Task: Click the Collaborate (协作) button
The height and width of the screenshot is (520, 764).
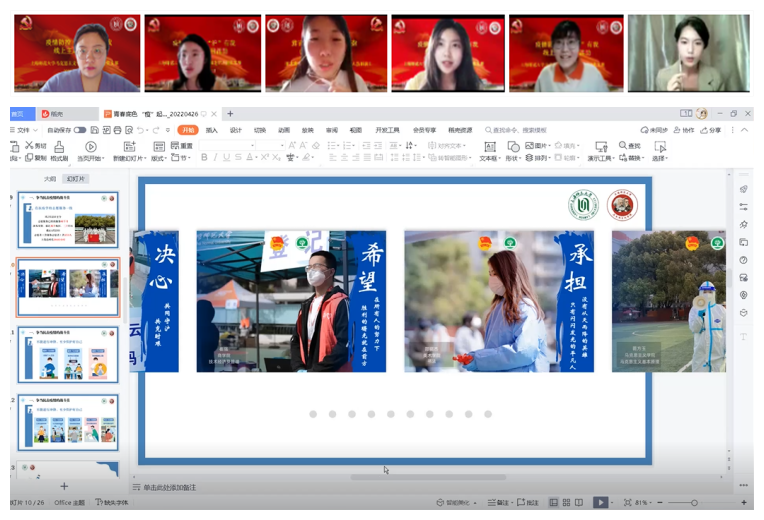Action: click(x=683, y=130)
